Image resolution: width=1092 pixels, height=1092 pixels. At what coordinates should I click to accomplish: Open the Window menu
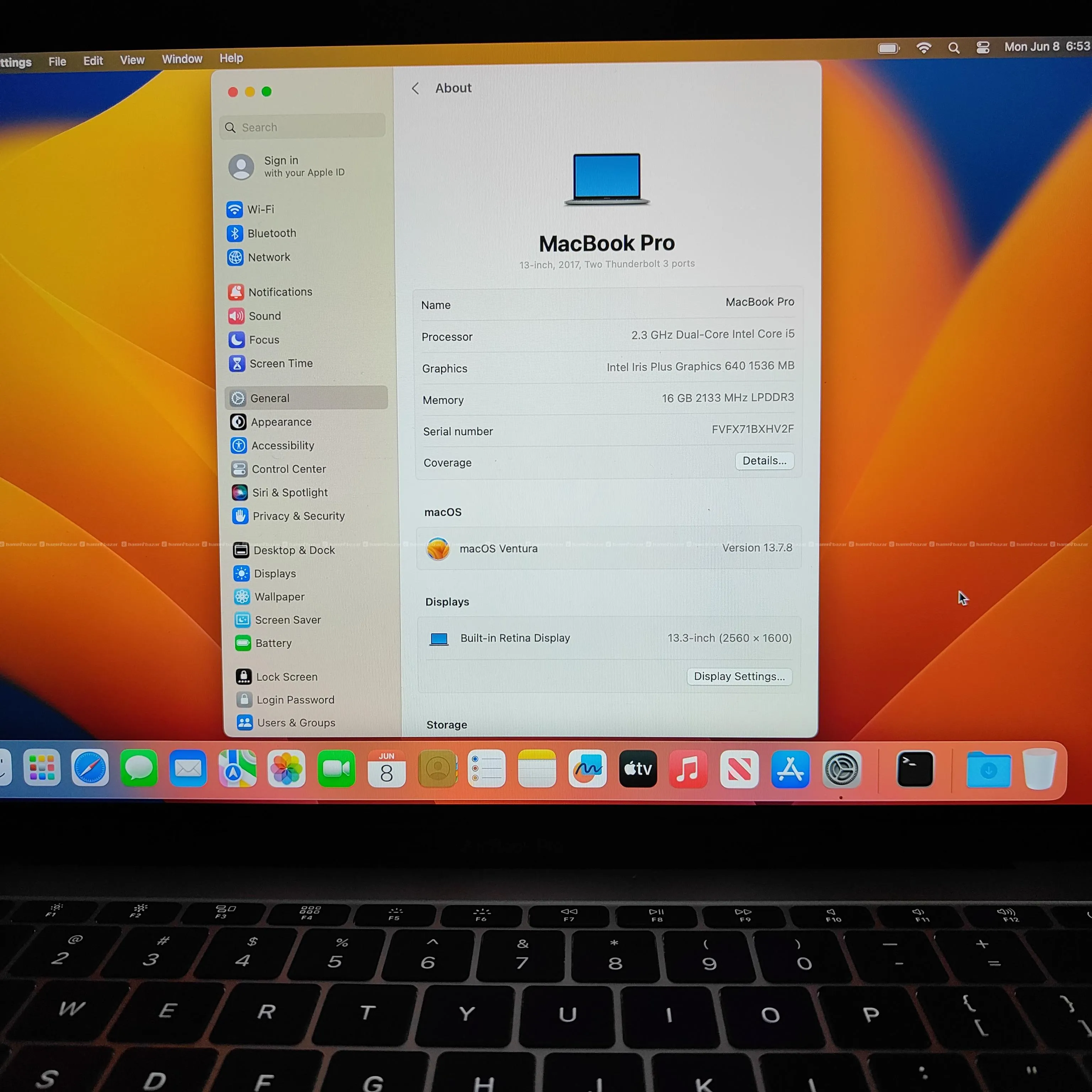coord(182,59)
